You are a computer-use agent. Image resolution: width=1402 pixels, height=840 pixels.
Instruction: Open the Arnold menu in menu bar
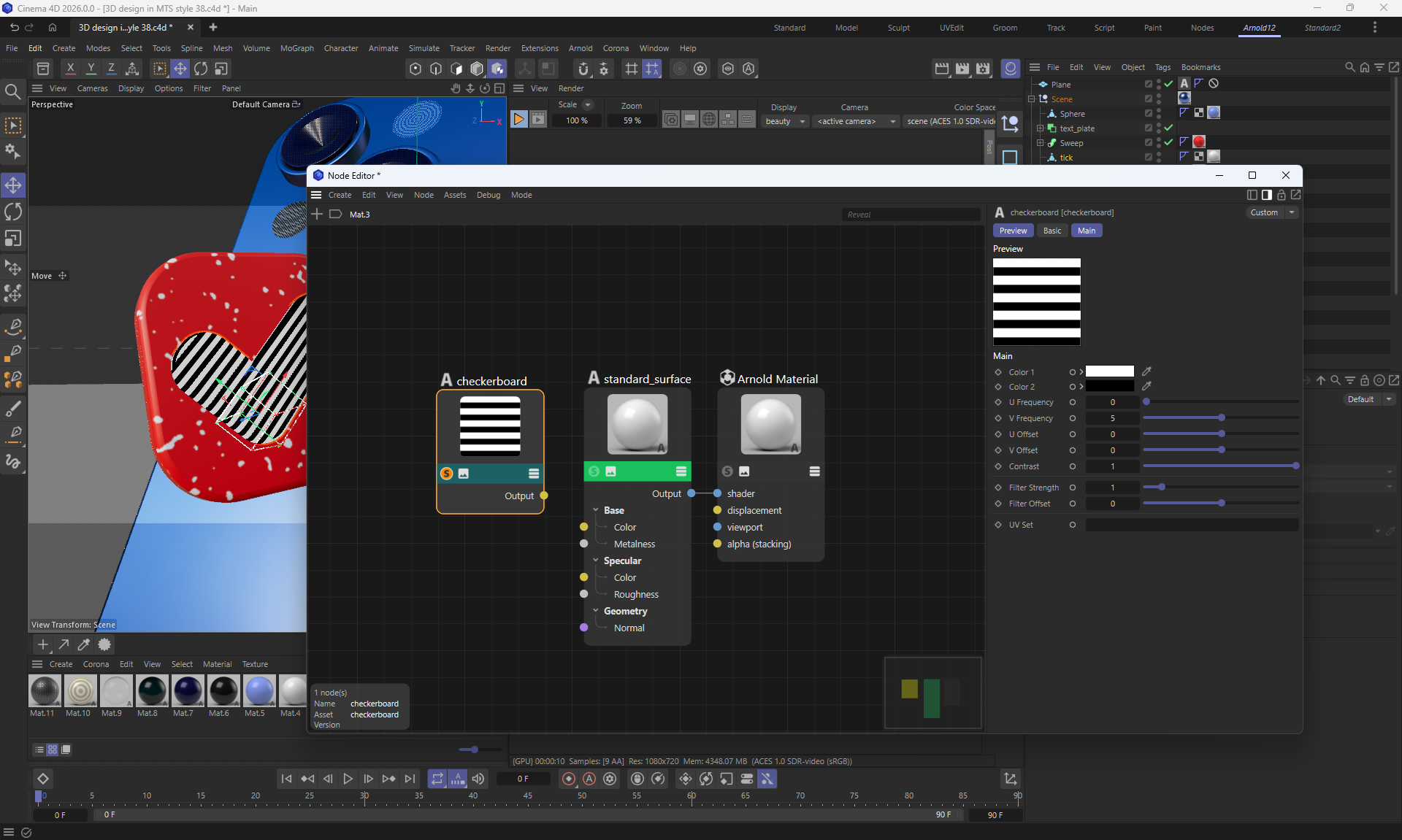(x=581, y=48)
